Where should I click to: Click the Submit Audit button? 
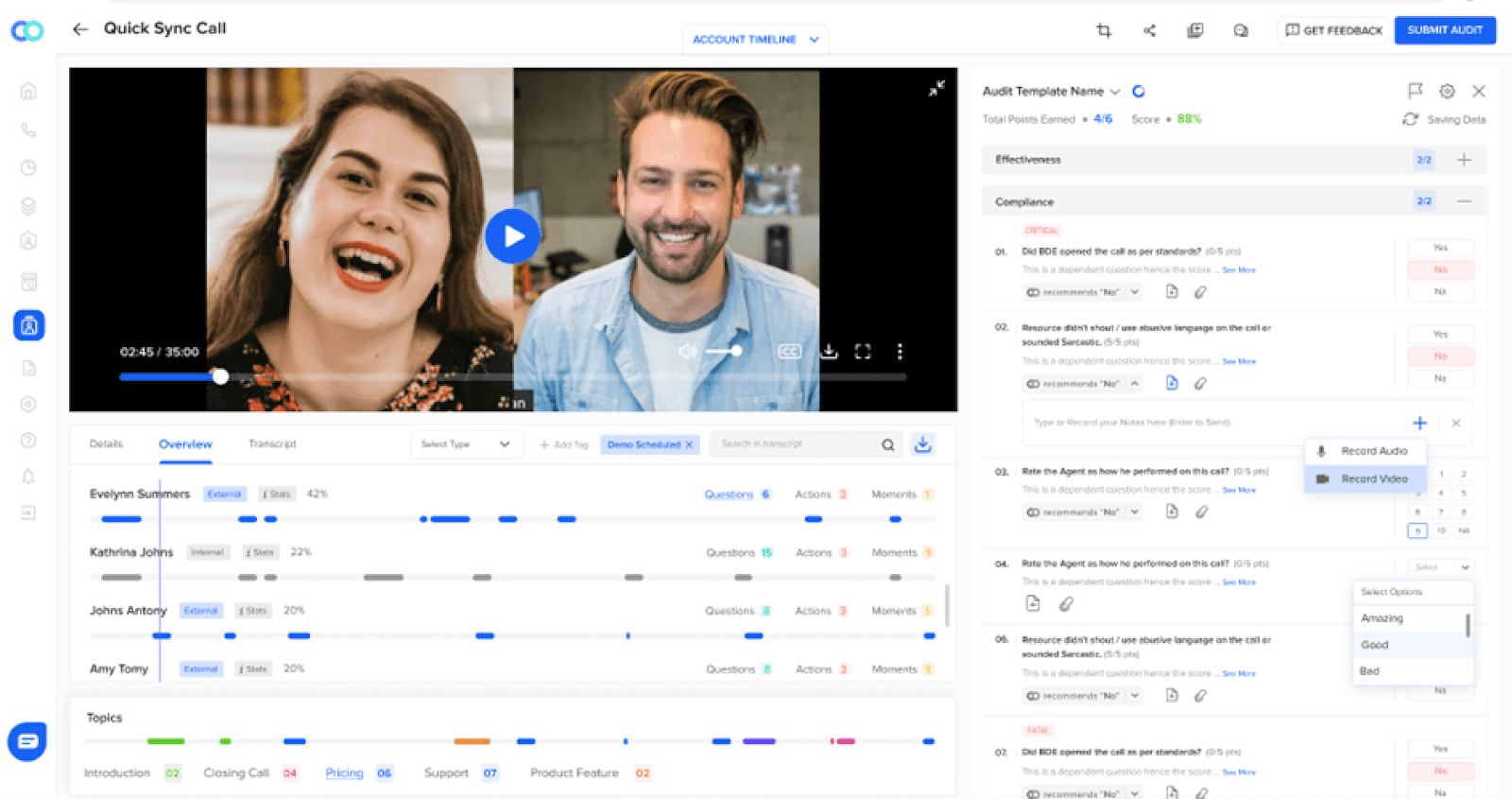click(1445, 30)
